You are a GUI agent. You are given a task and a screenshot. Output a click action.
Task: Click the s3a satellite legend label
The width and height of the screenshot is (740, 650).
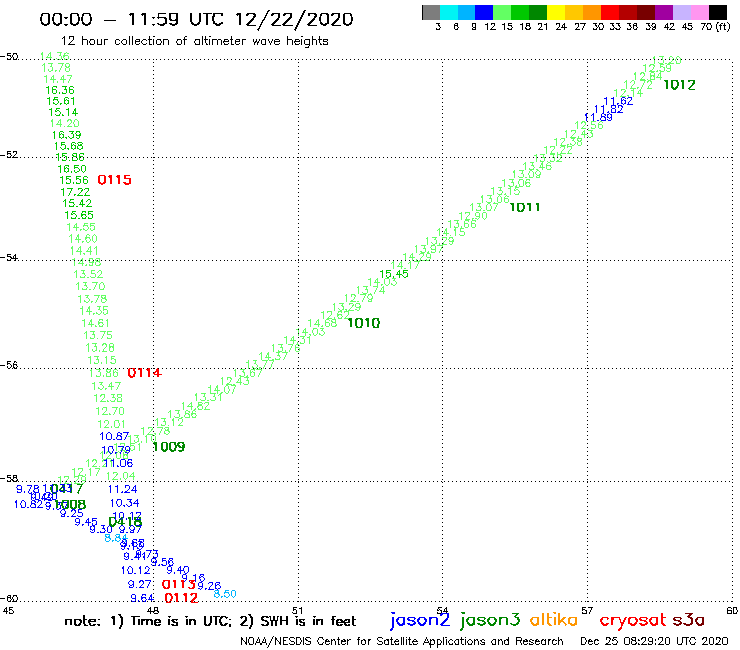coord(688,620)
